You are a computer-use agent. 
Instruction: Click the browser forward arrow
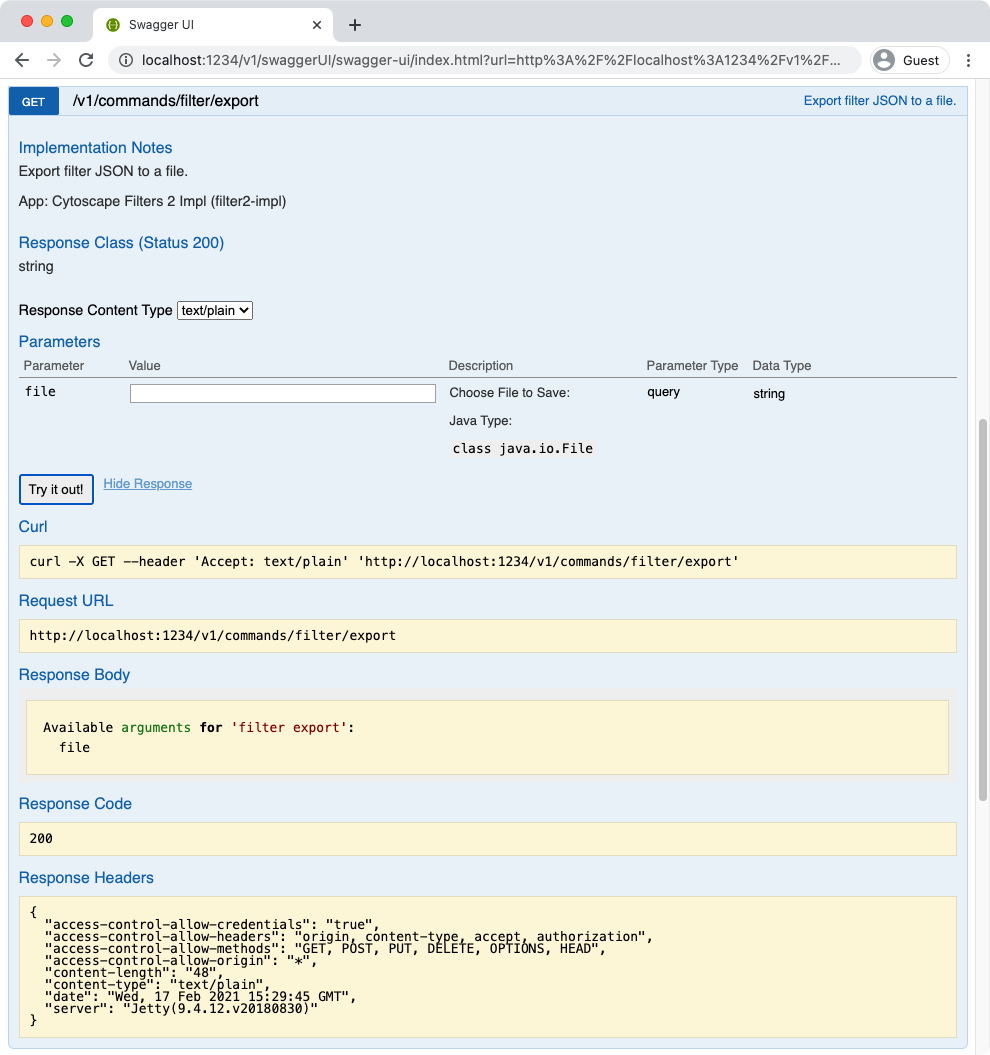point(54,60)
